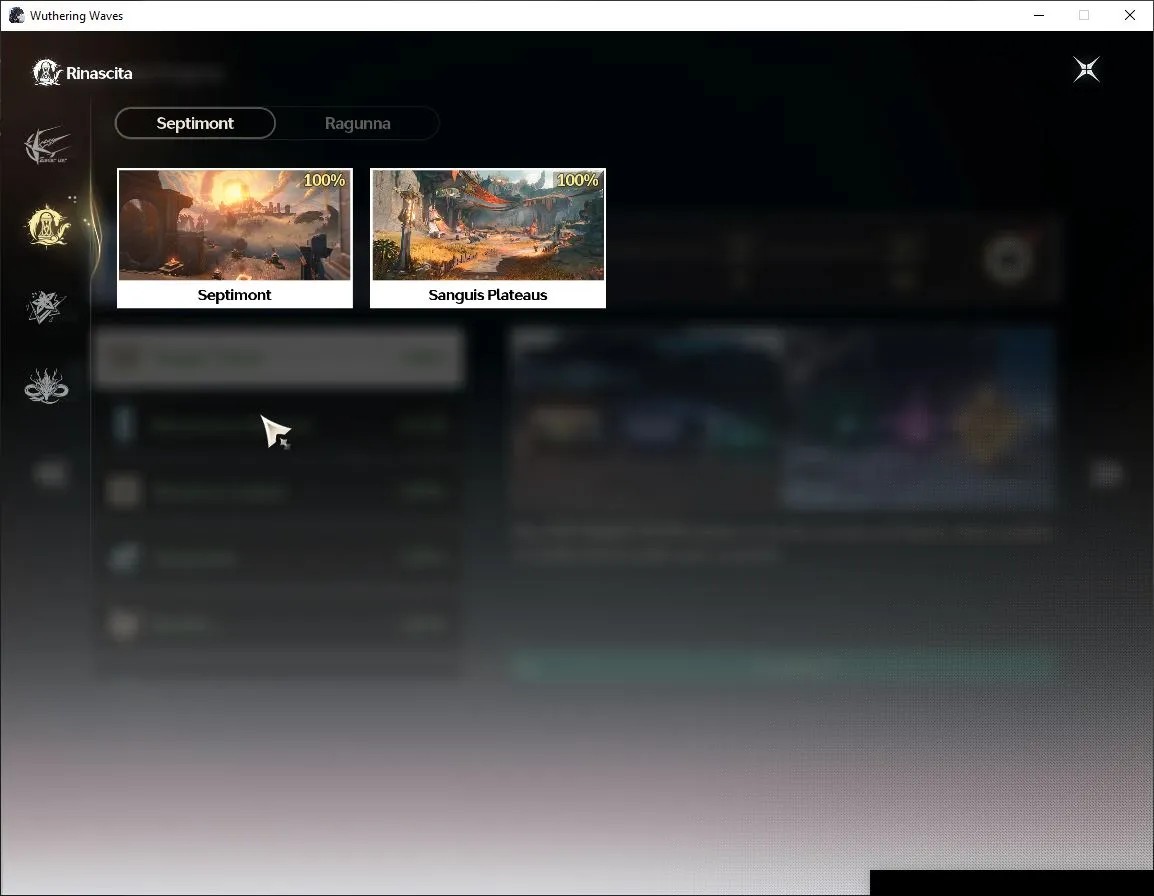
Task: Switch to the Ragunna tab
Action: tap(358, 123)
